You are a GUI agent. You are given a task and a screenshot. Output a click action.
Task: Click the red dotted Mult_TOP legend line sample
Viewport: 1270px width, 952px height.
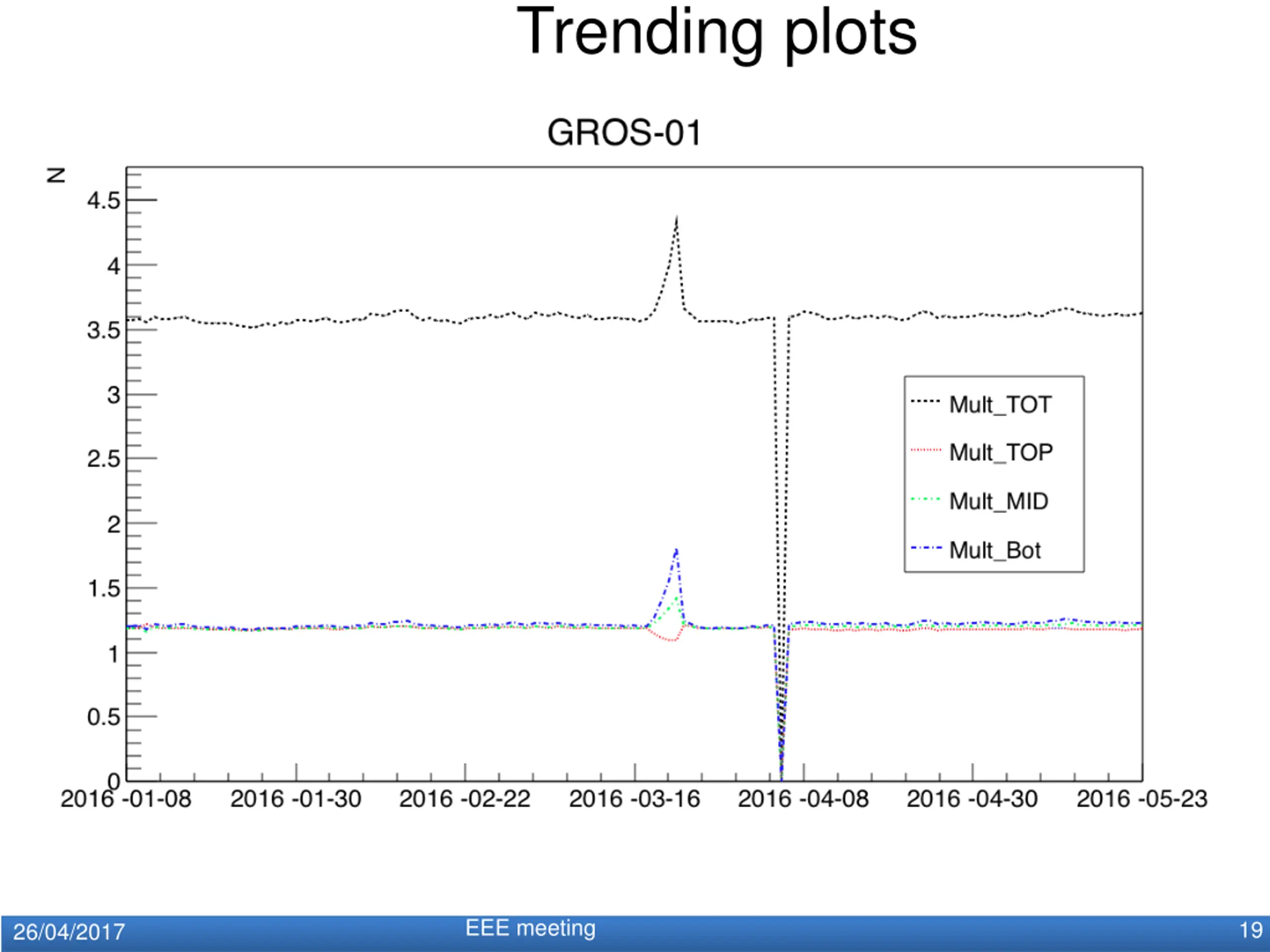[926, 449]
